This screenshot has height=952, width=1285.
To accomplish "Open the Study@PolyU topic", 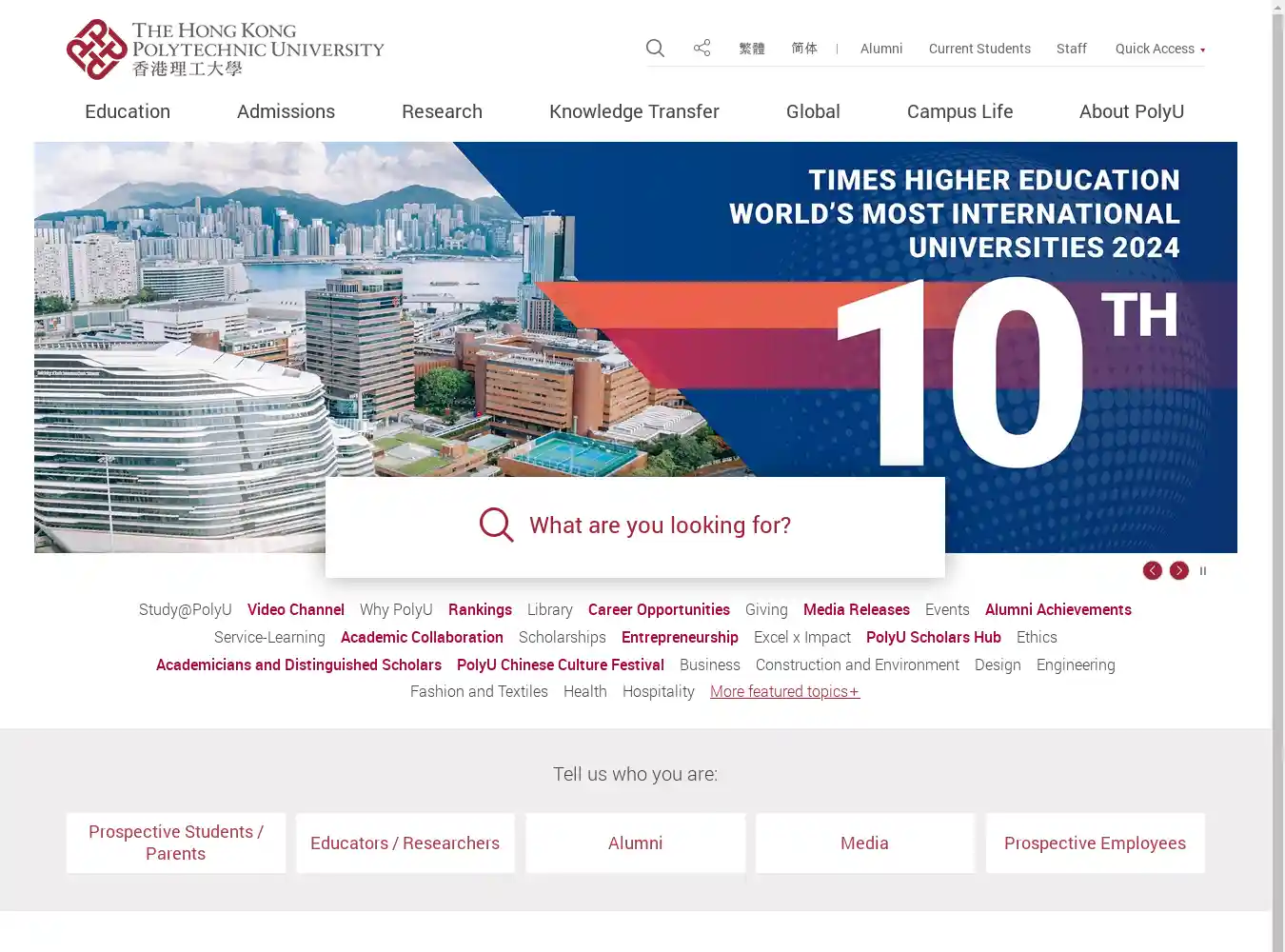I will click(x=186, y=609).
